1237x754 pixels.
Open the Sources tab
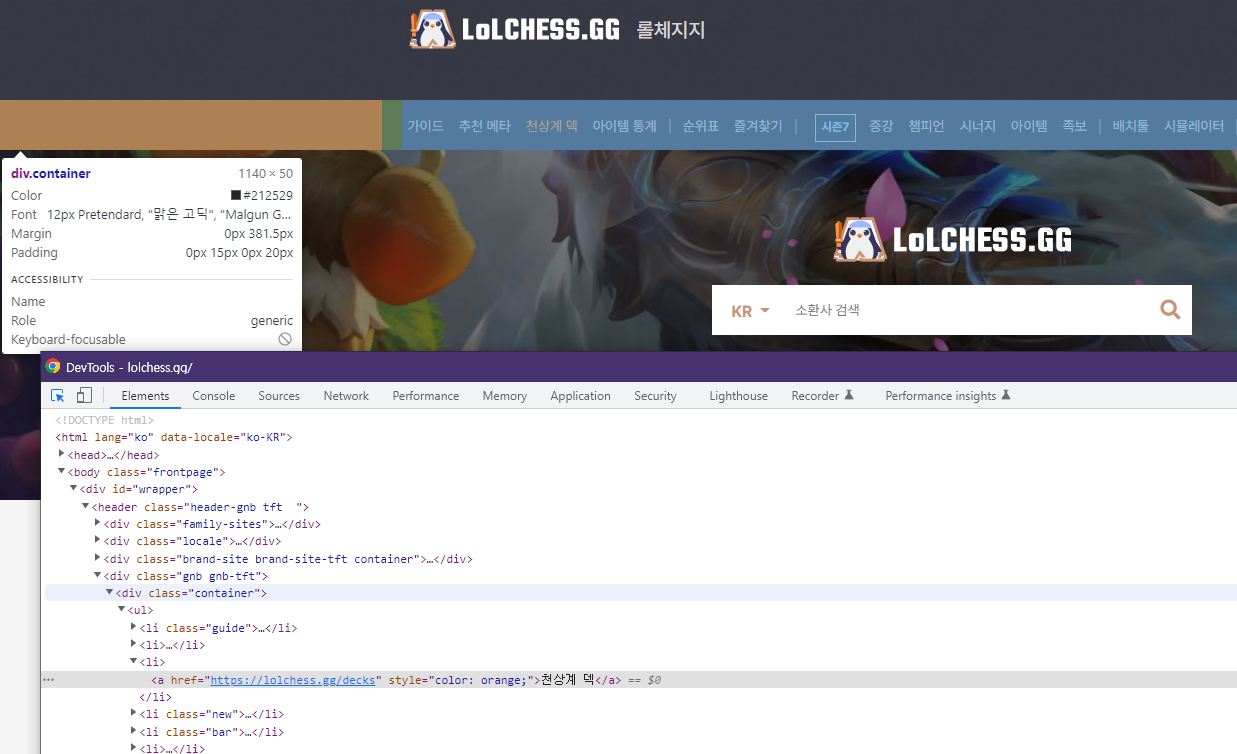coord(279,396)
